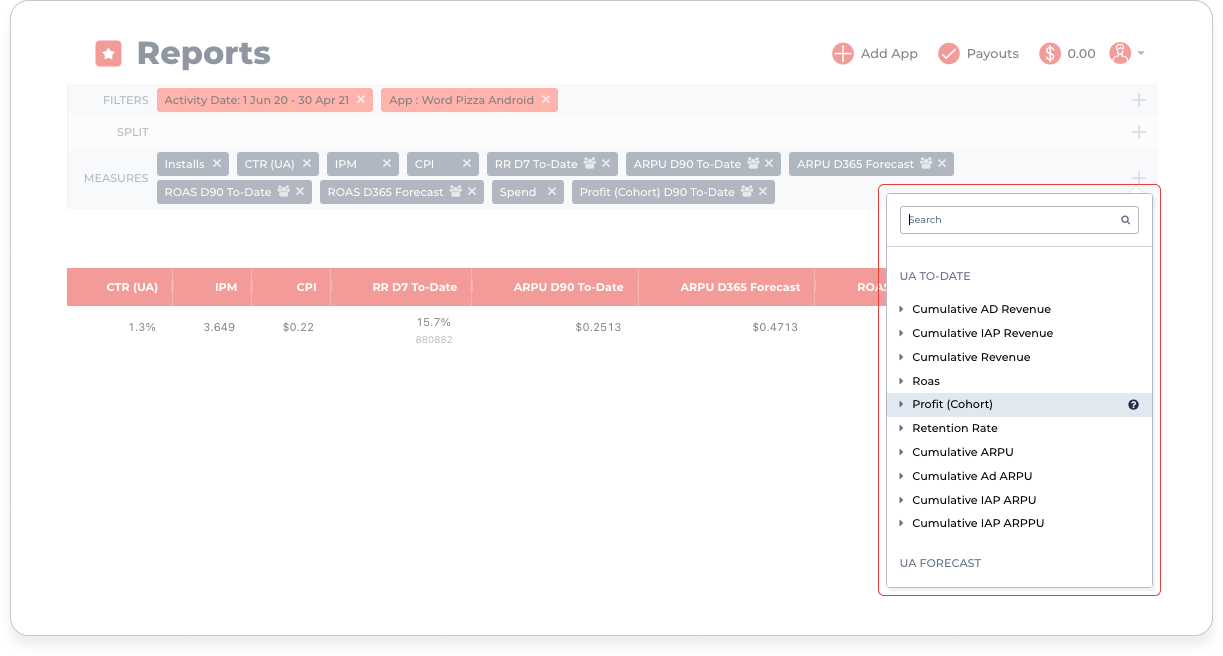Select the $0.22 CPI value

[298, 327]
